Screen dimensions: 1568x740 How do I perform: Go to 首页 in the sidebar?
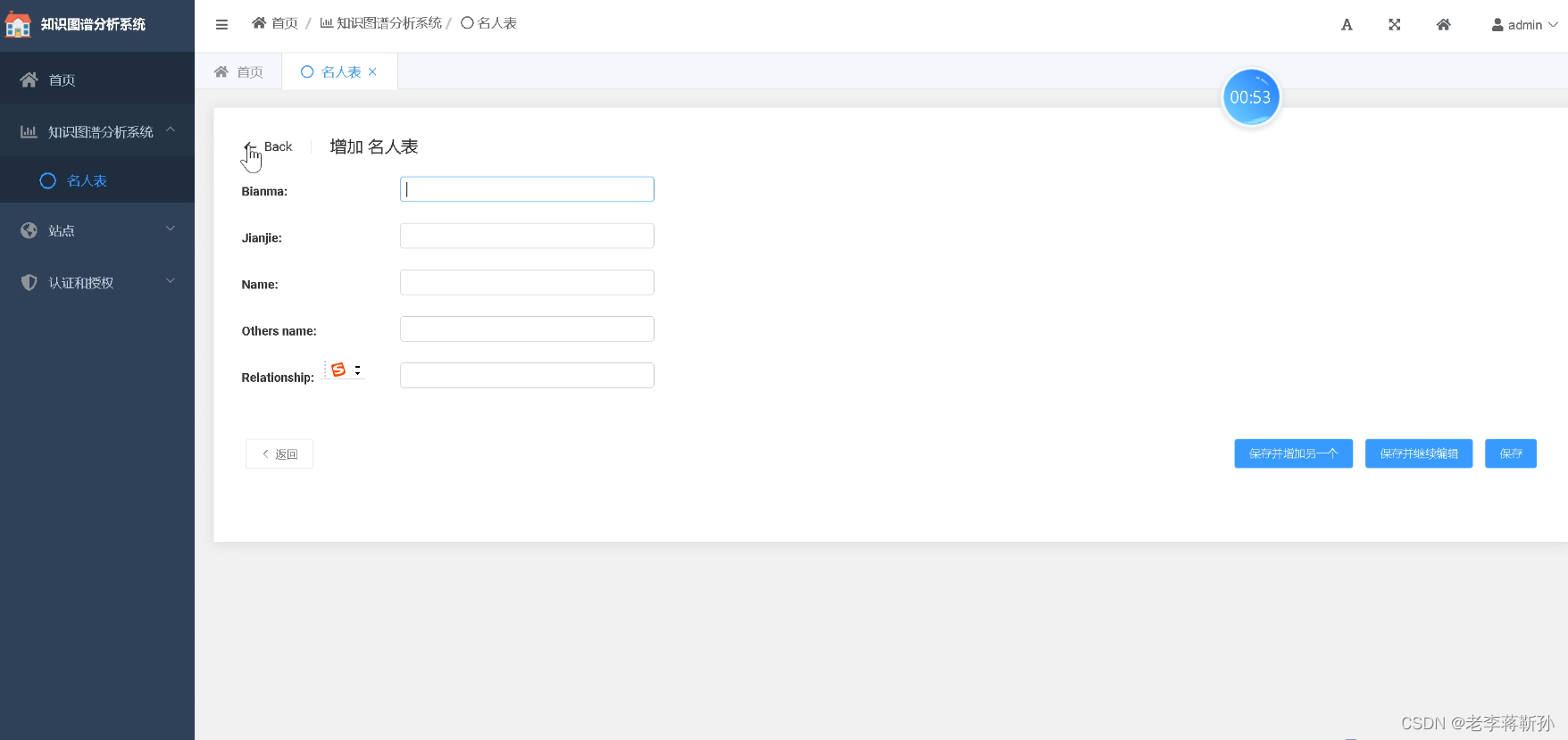(97, 79)
